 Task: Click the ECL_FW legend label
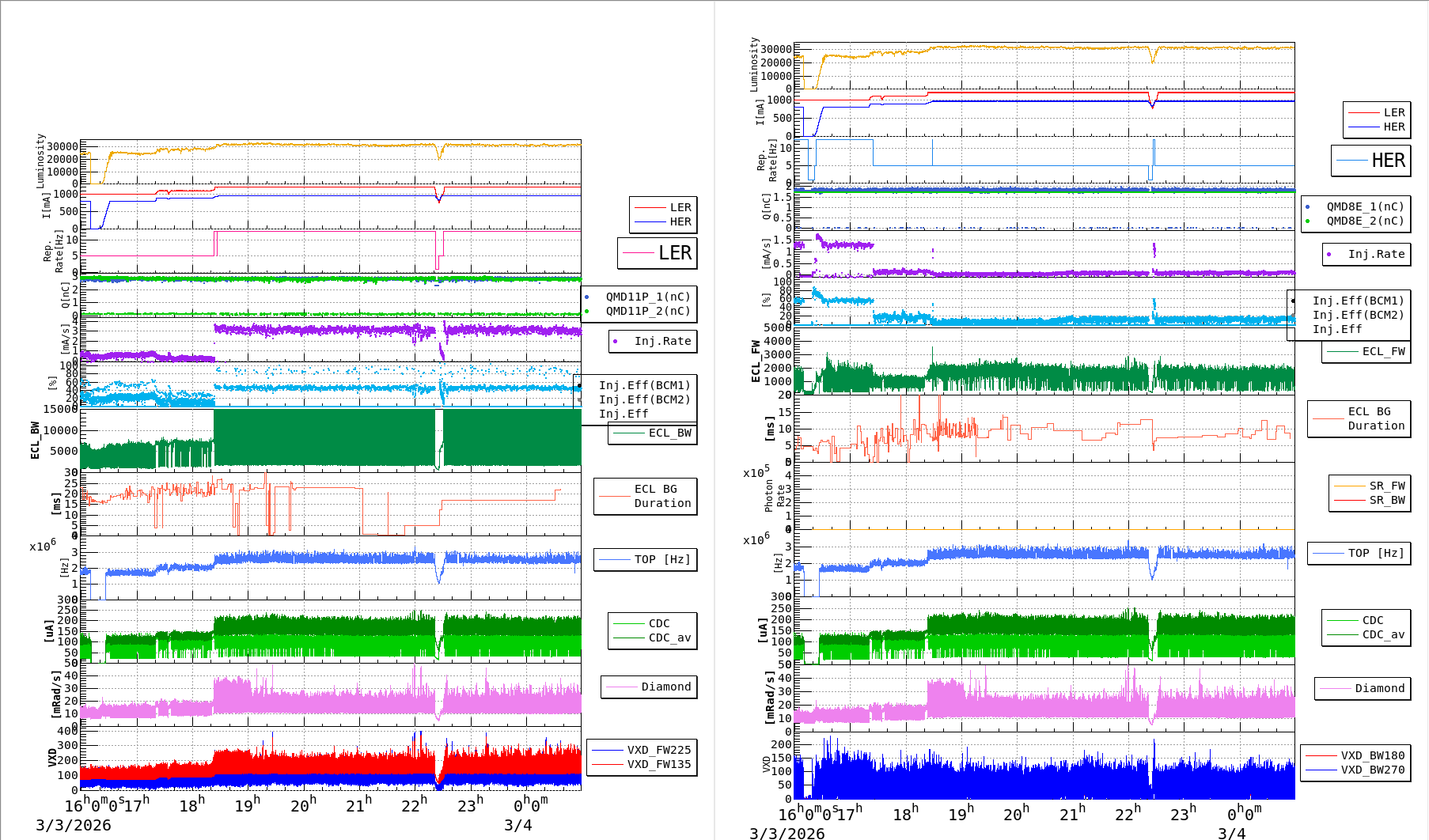coord(1383,351)
